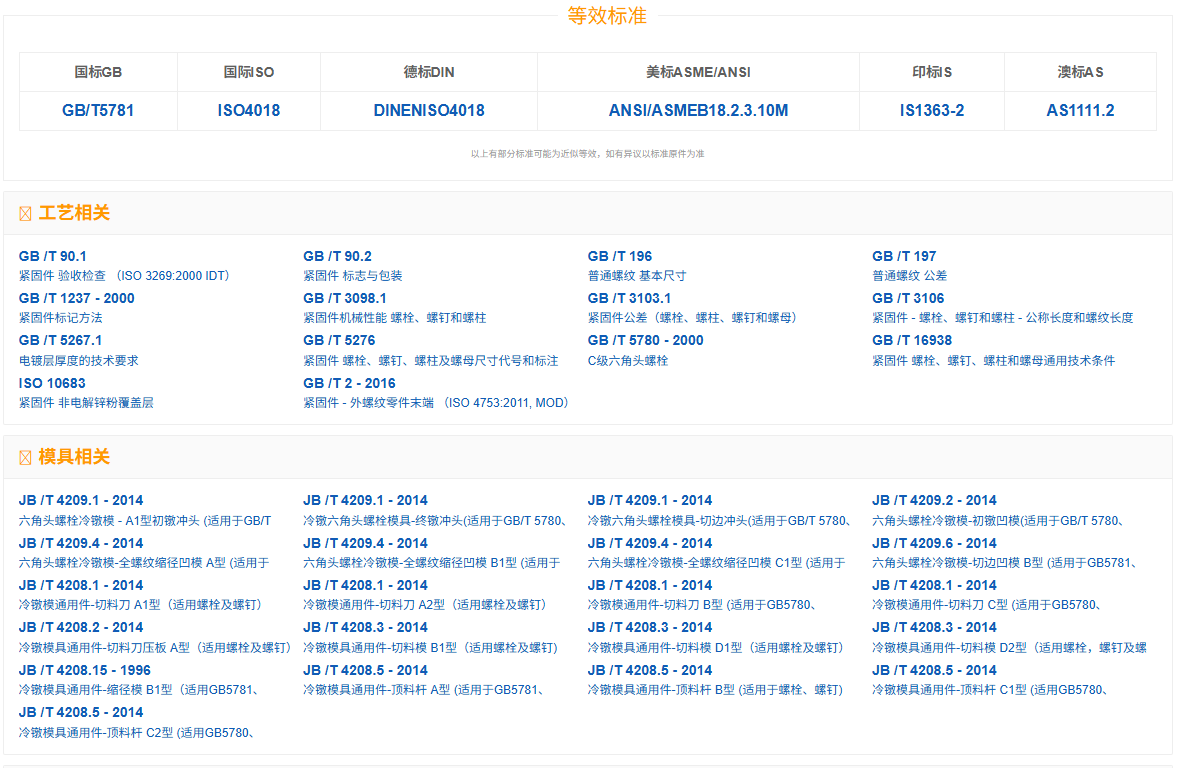
Task: Open JB /T 4208.2 - 2014 cutter plate link
Action: click(81, 627)
